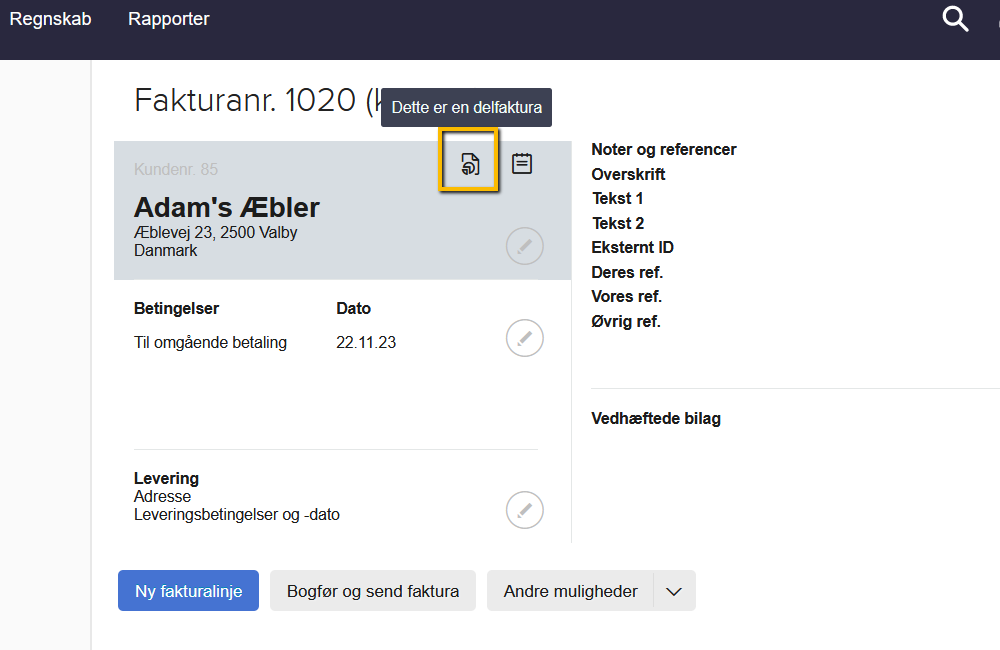Click the pencil to edit customer Adam's Æbler
Image resolution: width=1000 pixels, height=650 pixels.
(x=524, y=245)
